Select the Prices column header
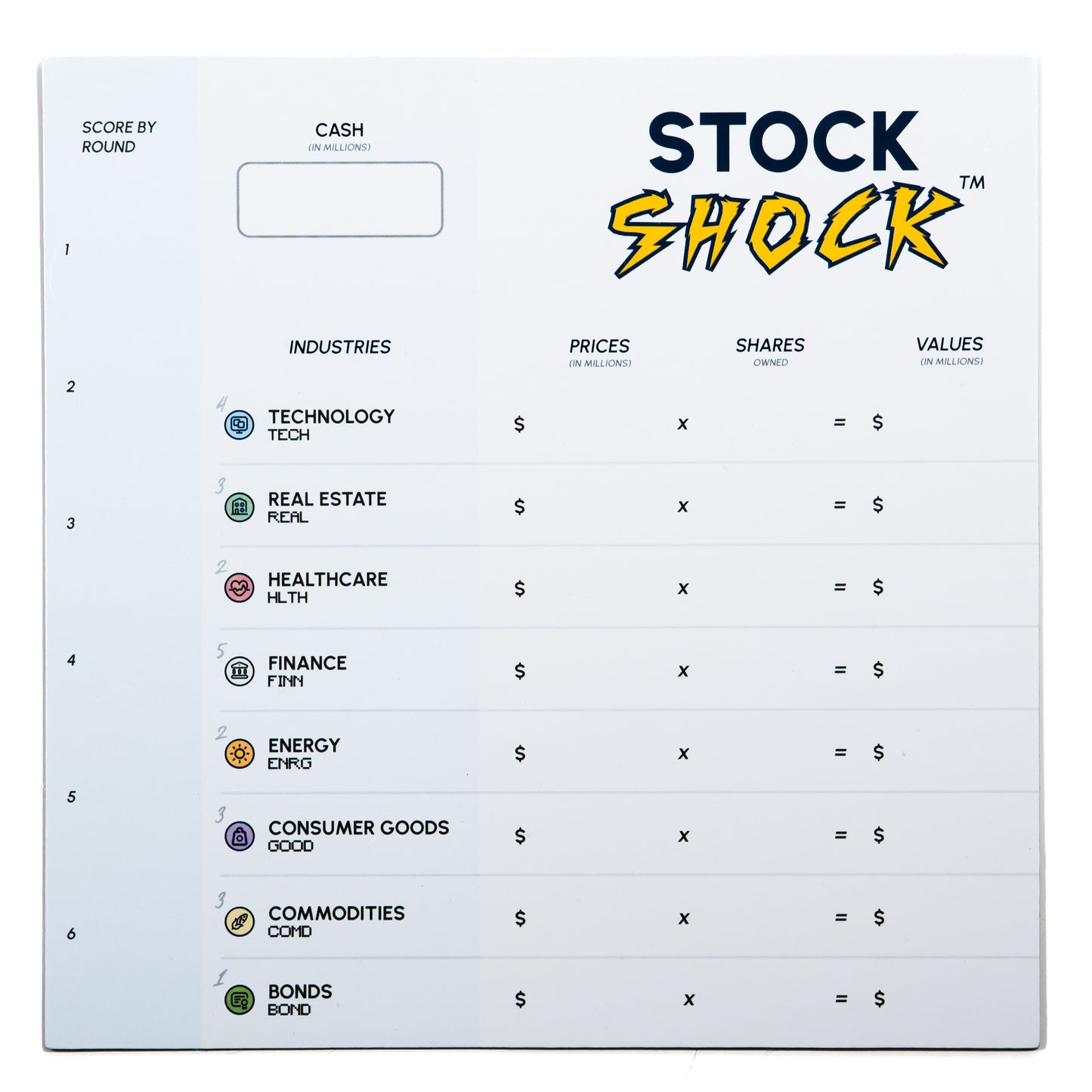The height and width of the screenshot is (1092, 1092). tap(599, 346)
